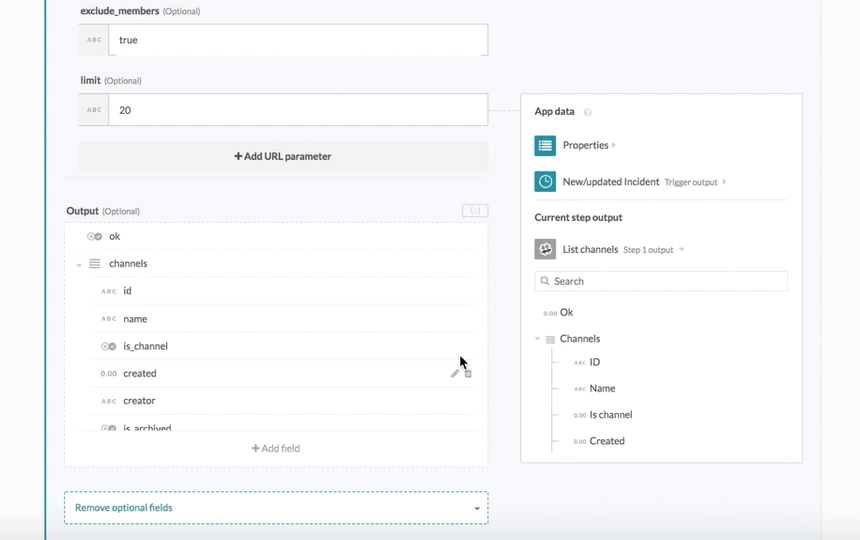Viewport: 860px width, 540px height.
Task: Click the New/updated Incident clock icon
Action: (x=545, y=181)
